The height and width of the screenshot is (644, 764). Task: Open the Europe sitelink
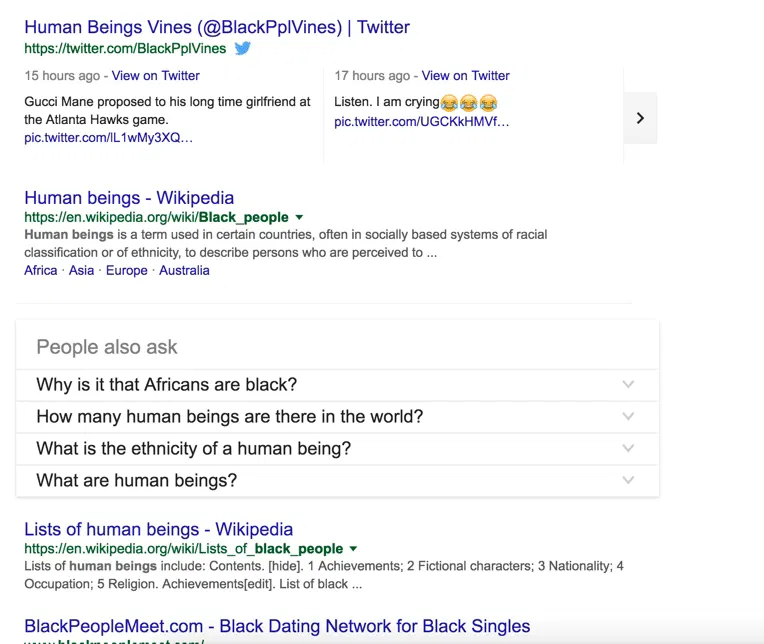coord(127,270)
